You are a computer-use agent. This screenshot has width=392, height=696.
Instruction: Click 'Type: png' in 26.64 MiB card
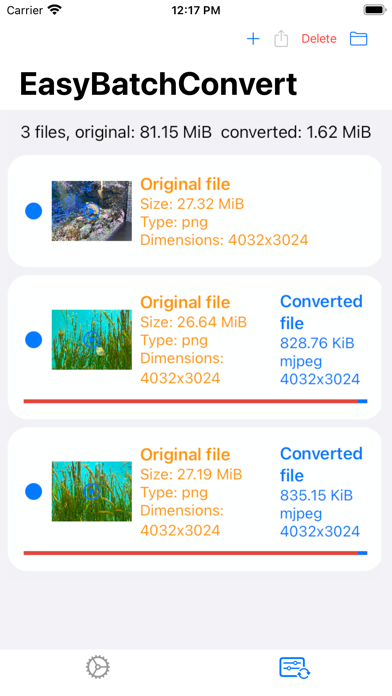pos(174,341)
